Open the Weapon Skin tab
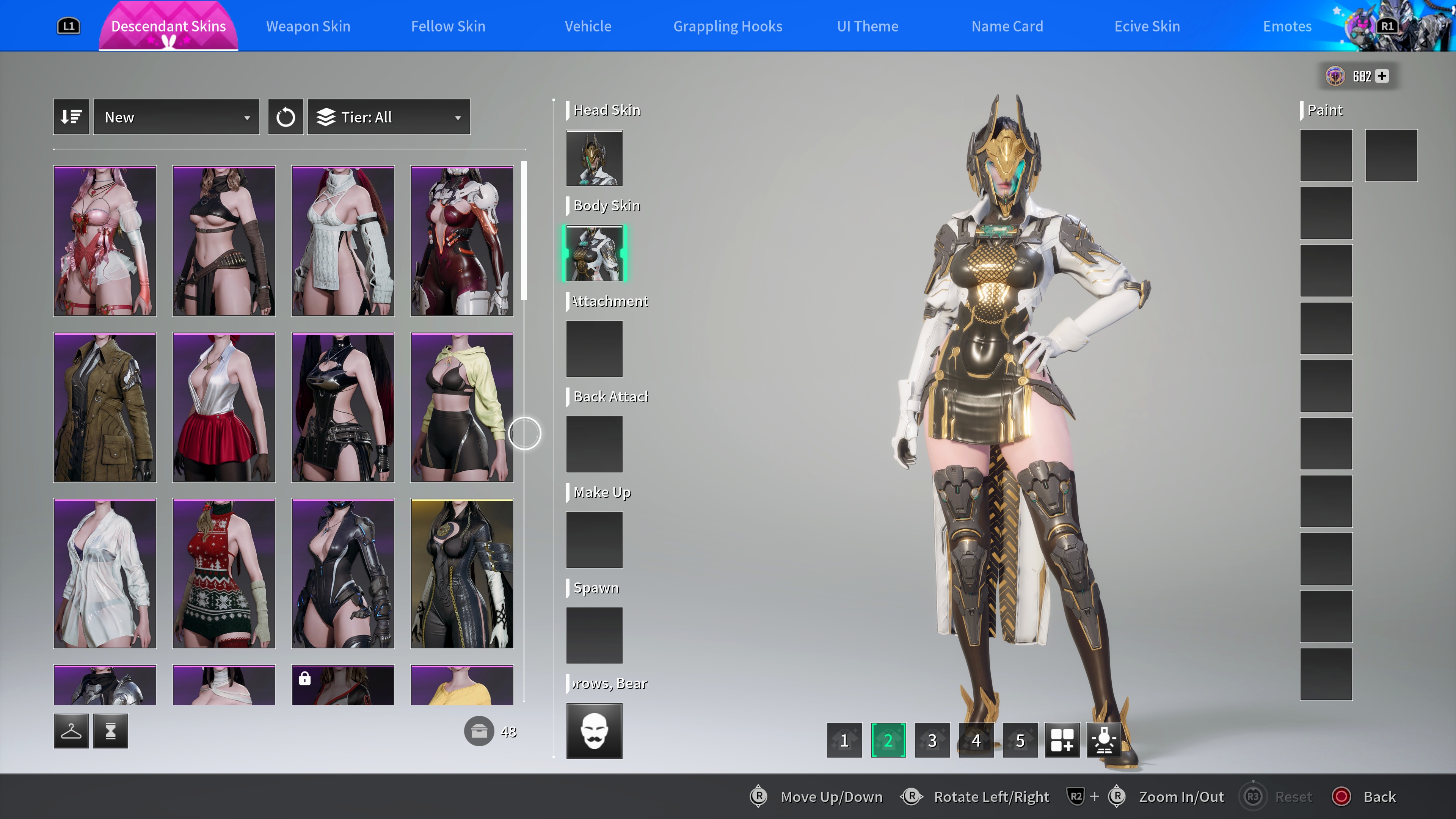 [308, 26]
